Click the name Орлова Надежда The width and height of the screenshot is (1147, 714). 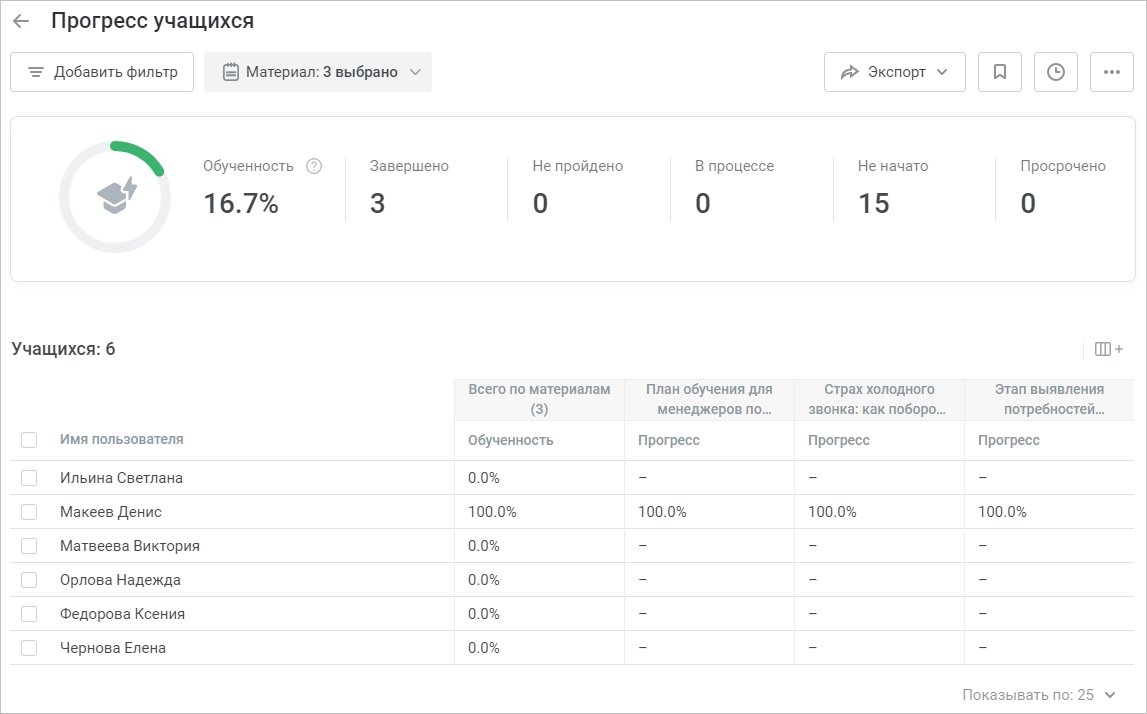[x=120, y=580]
